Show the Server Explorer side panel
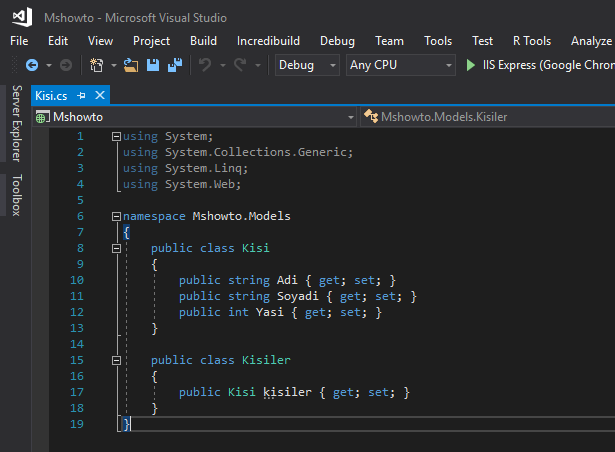The height and width of the screenshot is (452, 615). (x=16, y=124)
